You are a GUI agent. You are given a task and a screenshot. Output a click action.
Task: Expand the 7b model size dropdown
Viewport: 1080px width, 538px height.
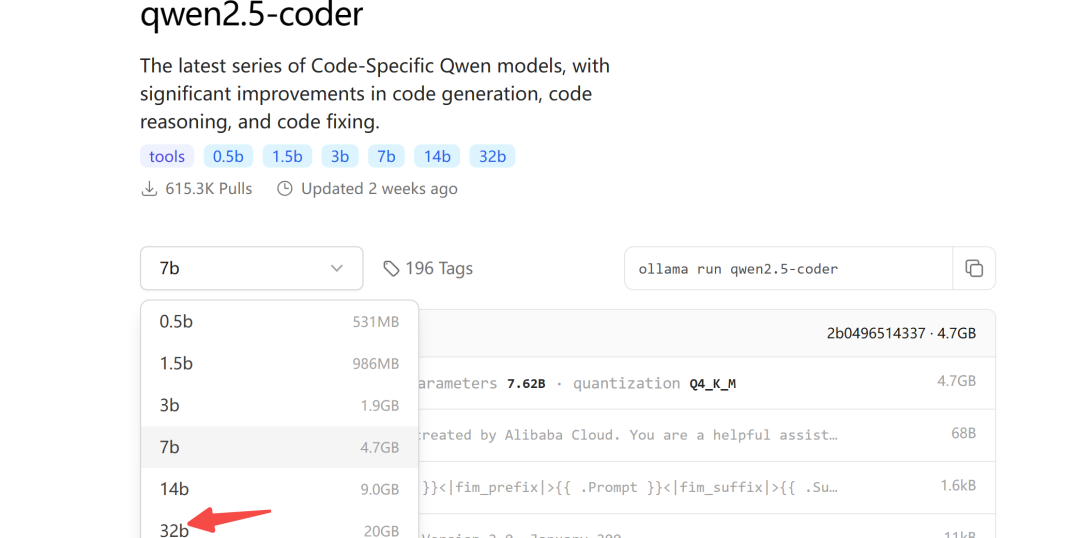click(x=251, y=268)
